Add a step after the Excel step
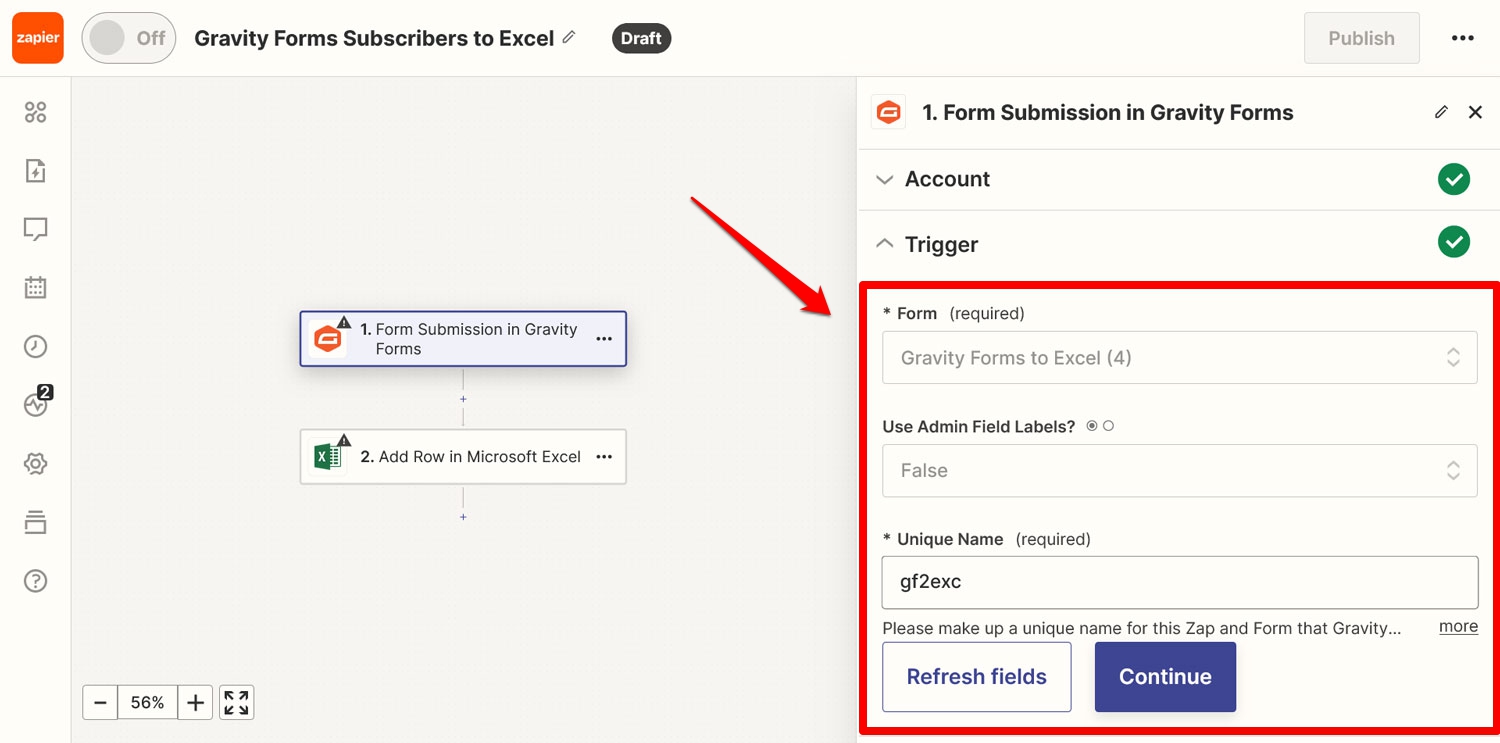This screenshot has height=743, width=1500. tap(463, 517)
